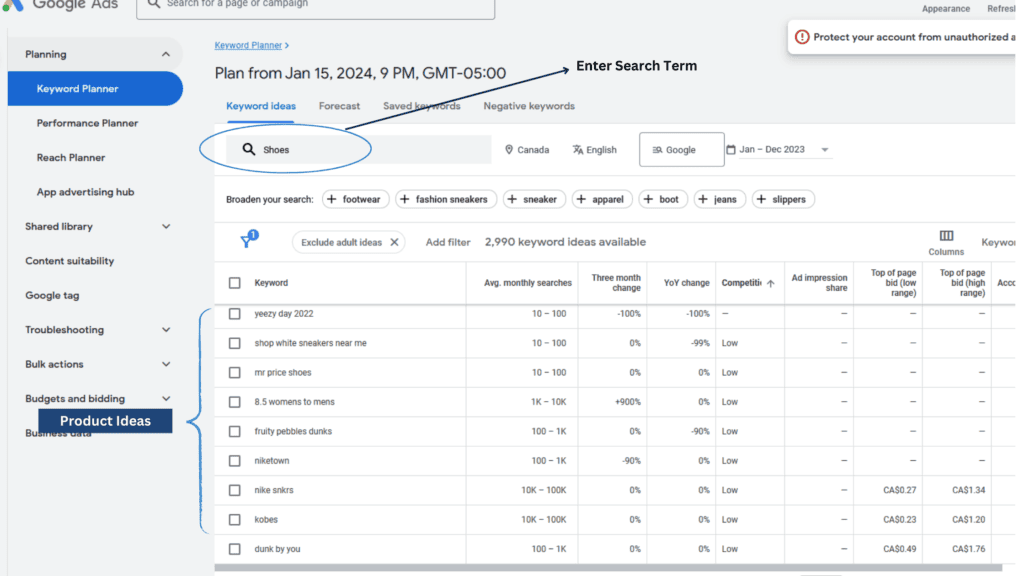Check the nike snkrs row
This screenshot has height=576, width=1024.
tap(234, 490)
